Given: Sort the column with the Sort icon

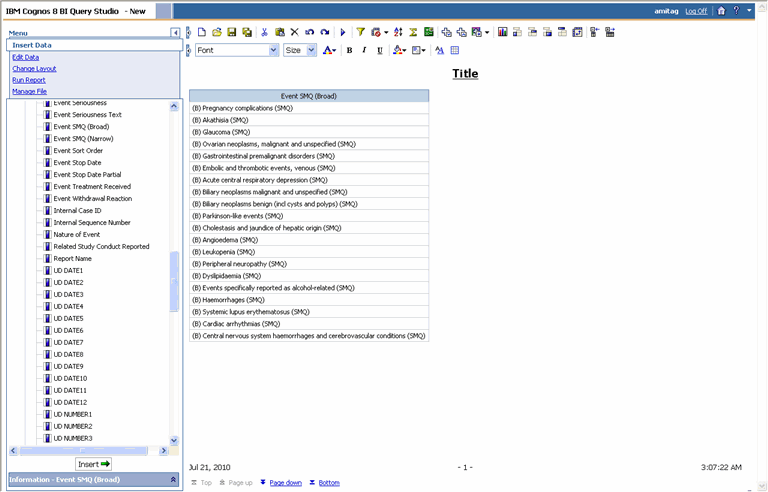Looking at the screenshot, I should [x=398, y=32].
